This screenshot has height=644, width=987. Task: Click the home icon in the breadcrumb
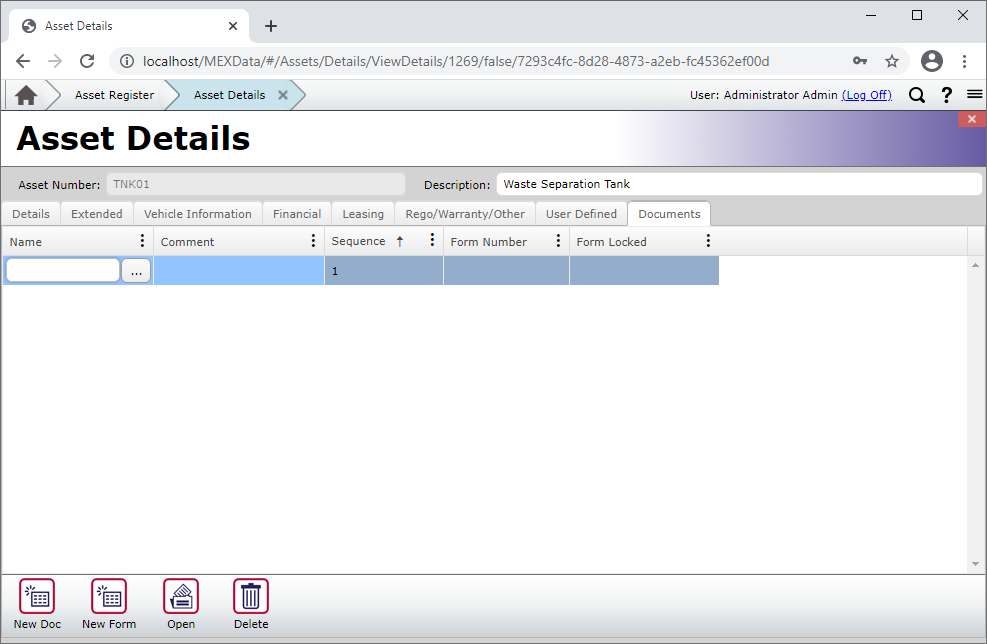click(27, 94)
